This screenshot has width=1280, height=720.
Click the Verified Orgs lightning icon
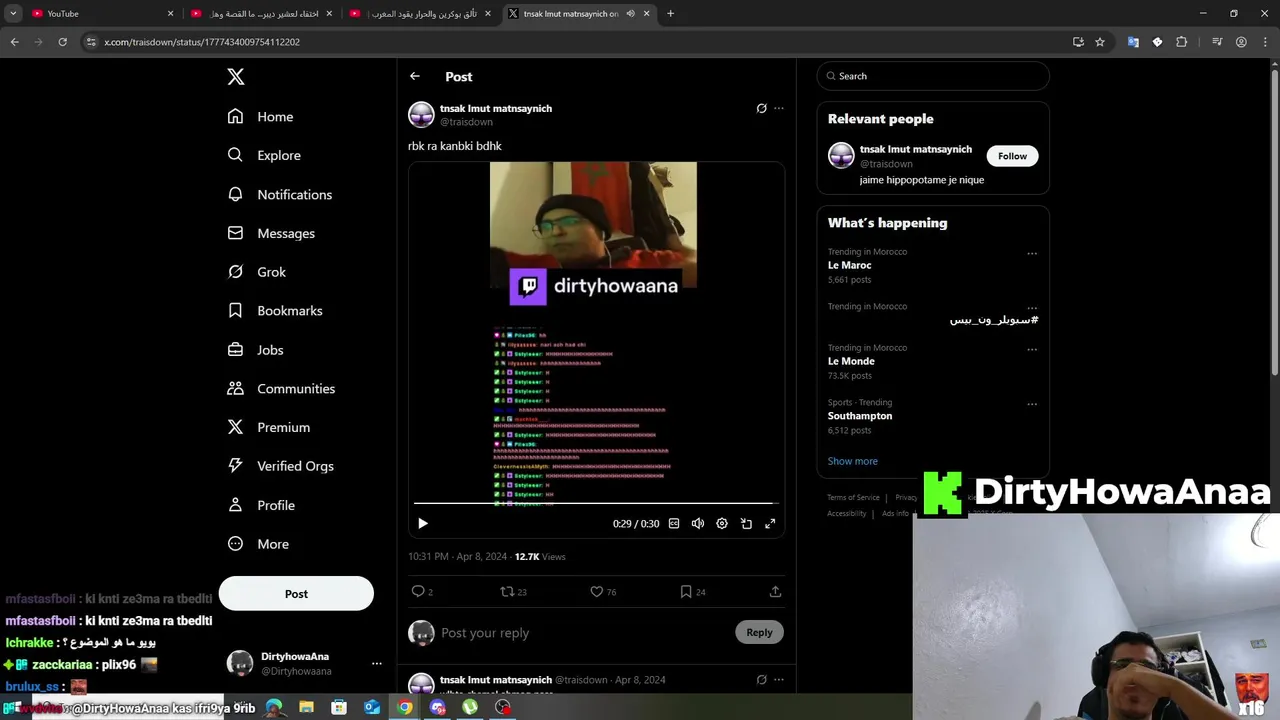coord(235,466)
